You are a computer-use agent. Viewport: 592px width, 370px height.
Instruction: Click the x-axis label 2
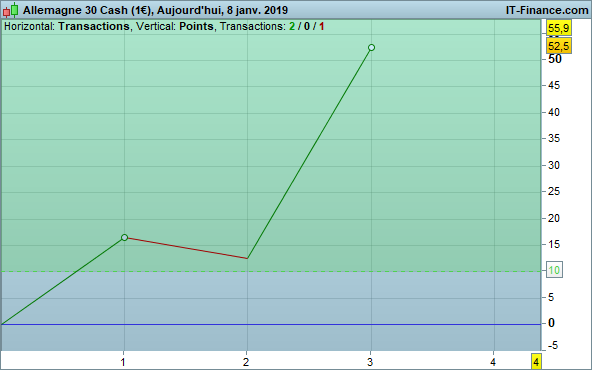246,362
